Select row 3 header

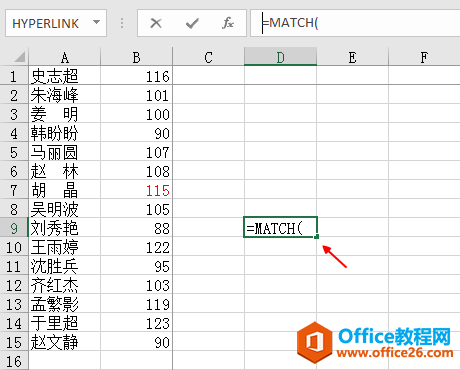pos(14,114)
